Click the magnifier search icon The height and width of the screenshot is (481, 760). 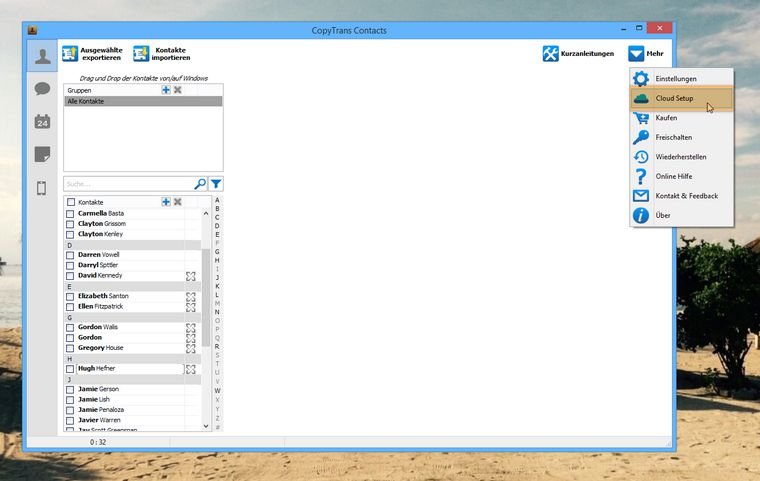coord(200,184)
